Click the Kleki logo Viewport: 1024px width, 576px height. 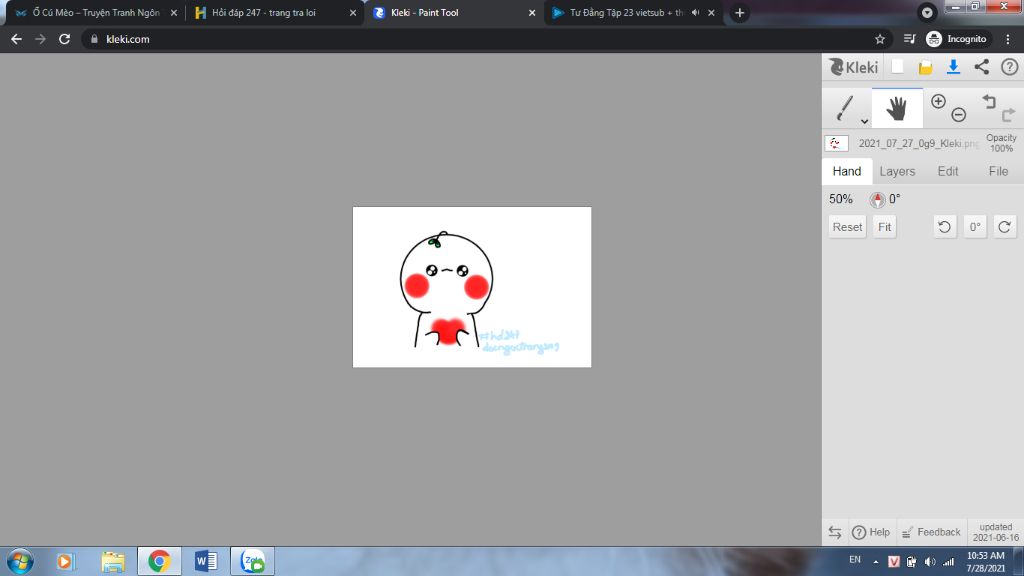(x=854, y=67)
